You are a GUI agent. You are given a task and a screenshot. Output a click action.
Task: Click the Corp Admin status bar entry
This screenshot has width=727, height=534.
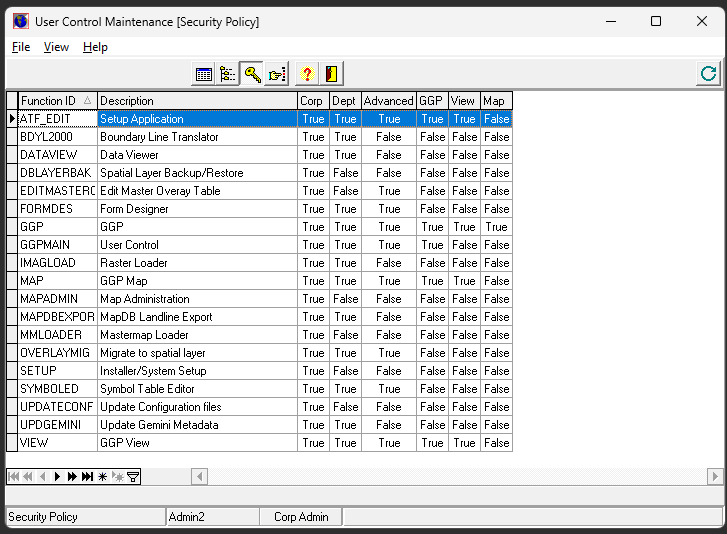click(x=301, y=517)
